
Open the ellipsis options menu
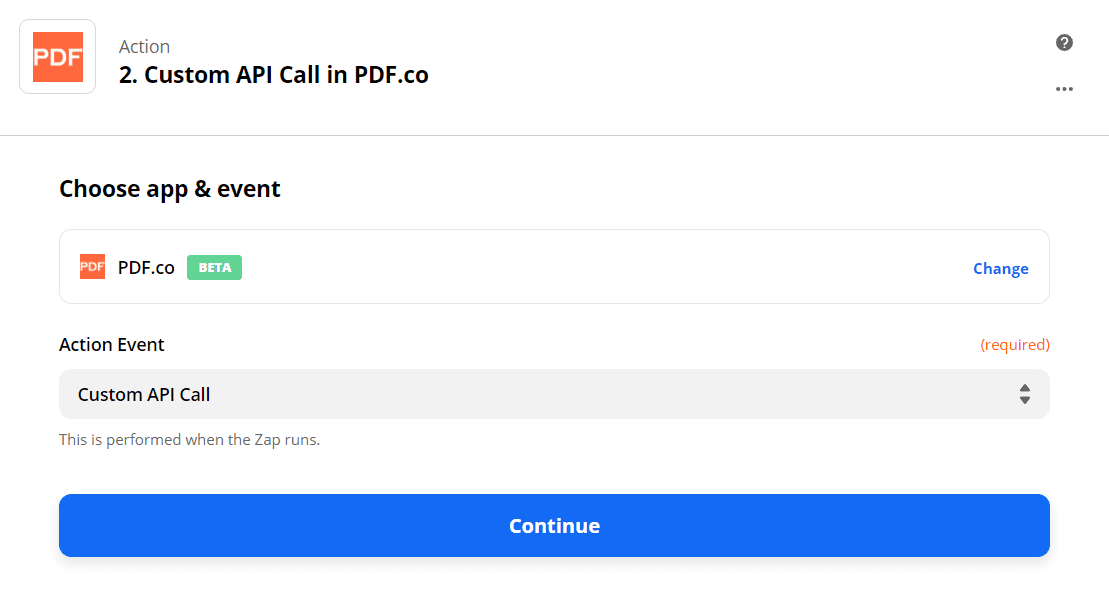tap(1064, 89)
